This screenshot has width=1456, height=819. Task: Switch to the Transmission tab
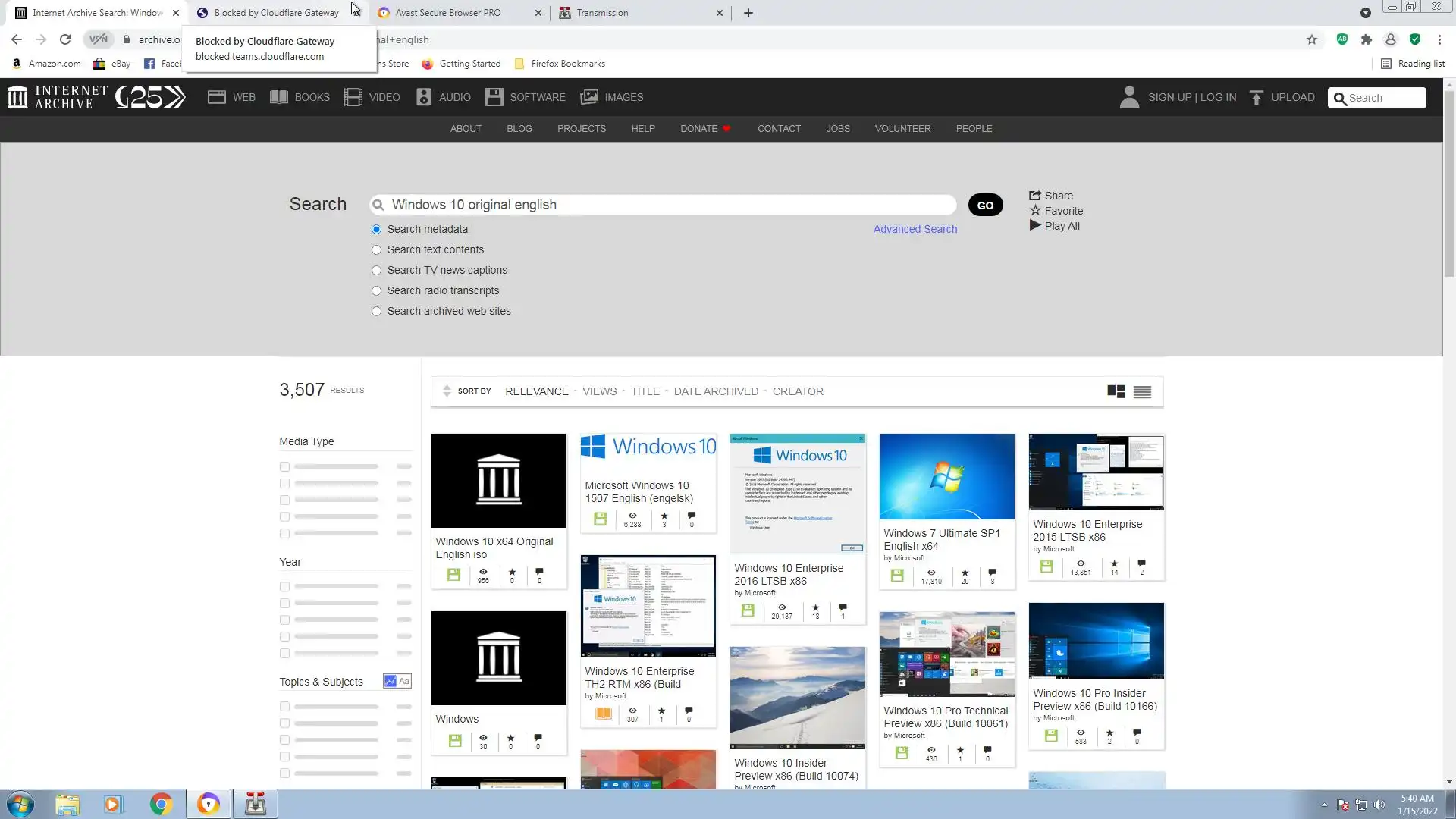click(602, 13)
